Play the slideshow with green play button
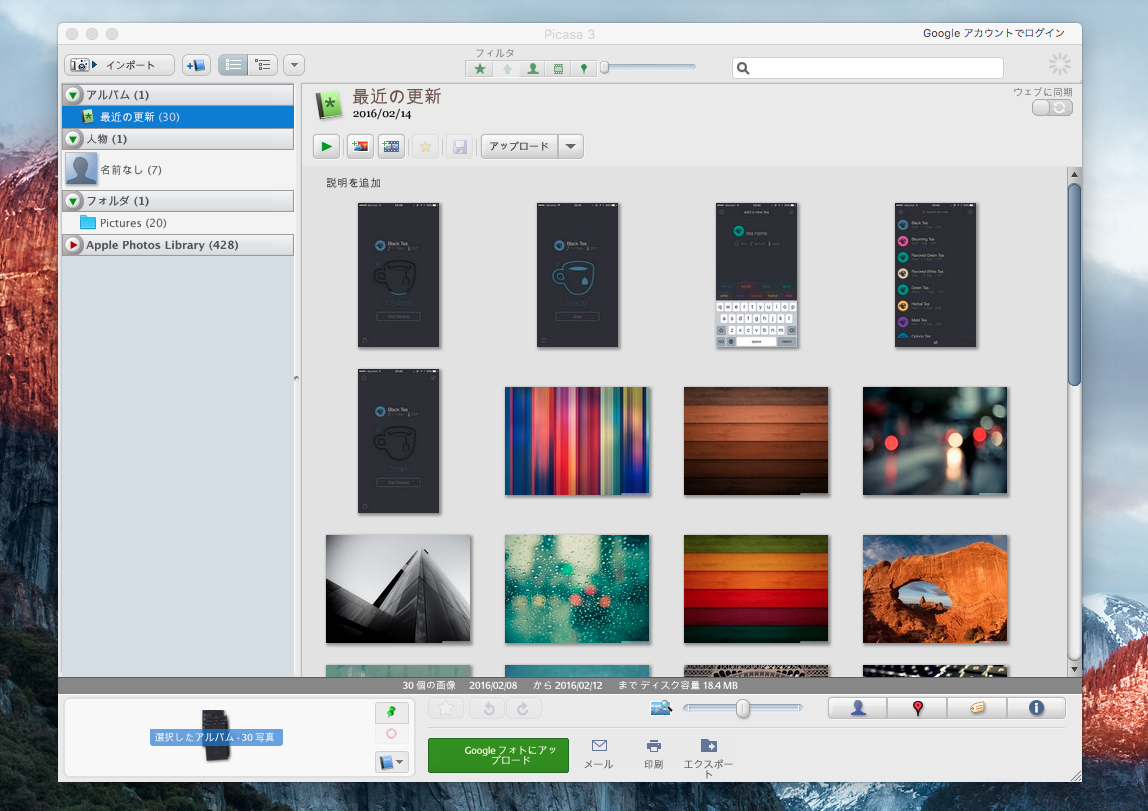 pyautogui.click(x=326, y=147)
